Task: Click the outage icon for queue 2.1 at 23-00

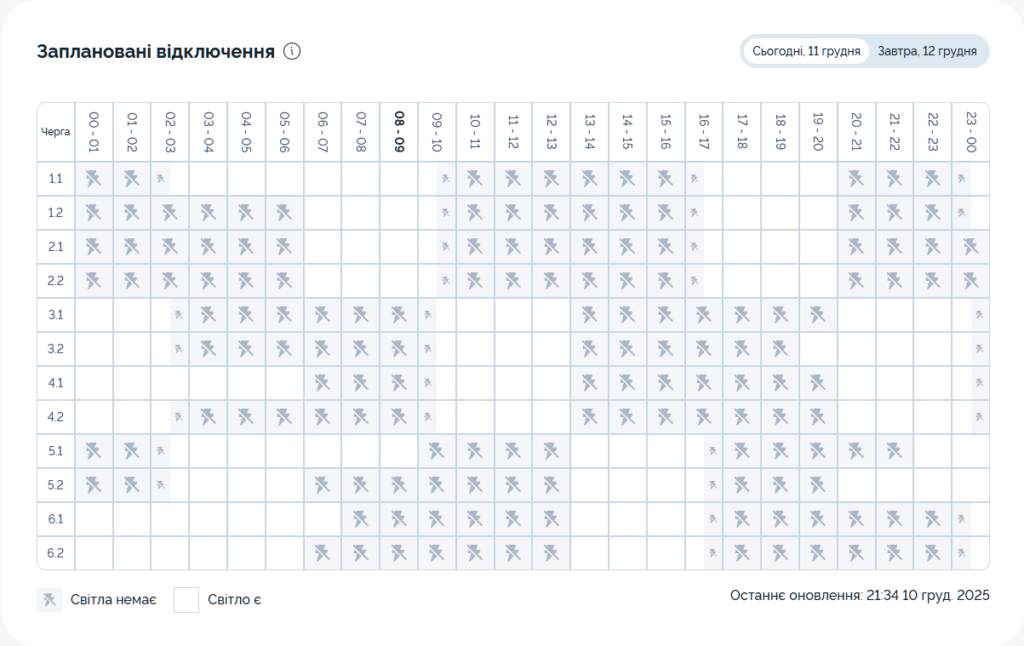Action: (970, 247)
